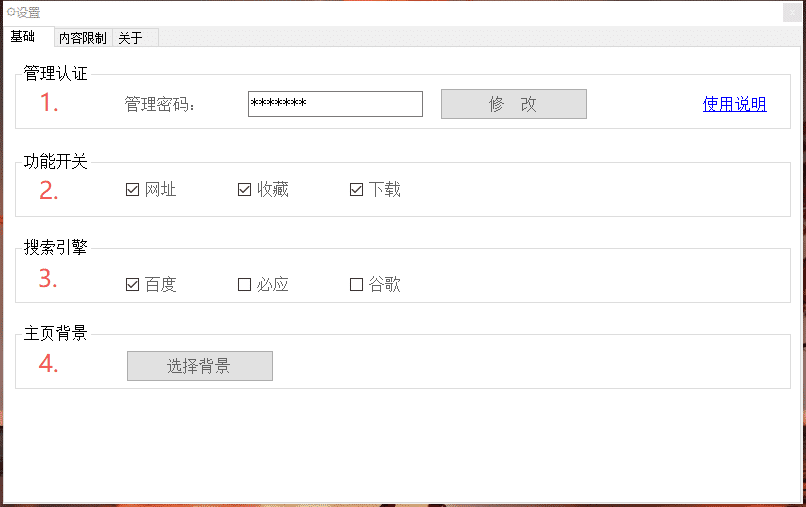Open the 内容限制 tab
This screenshot has width=806, height=507.
point(82,38)
